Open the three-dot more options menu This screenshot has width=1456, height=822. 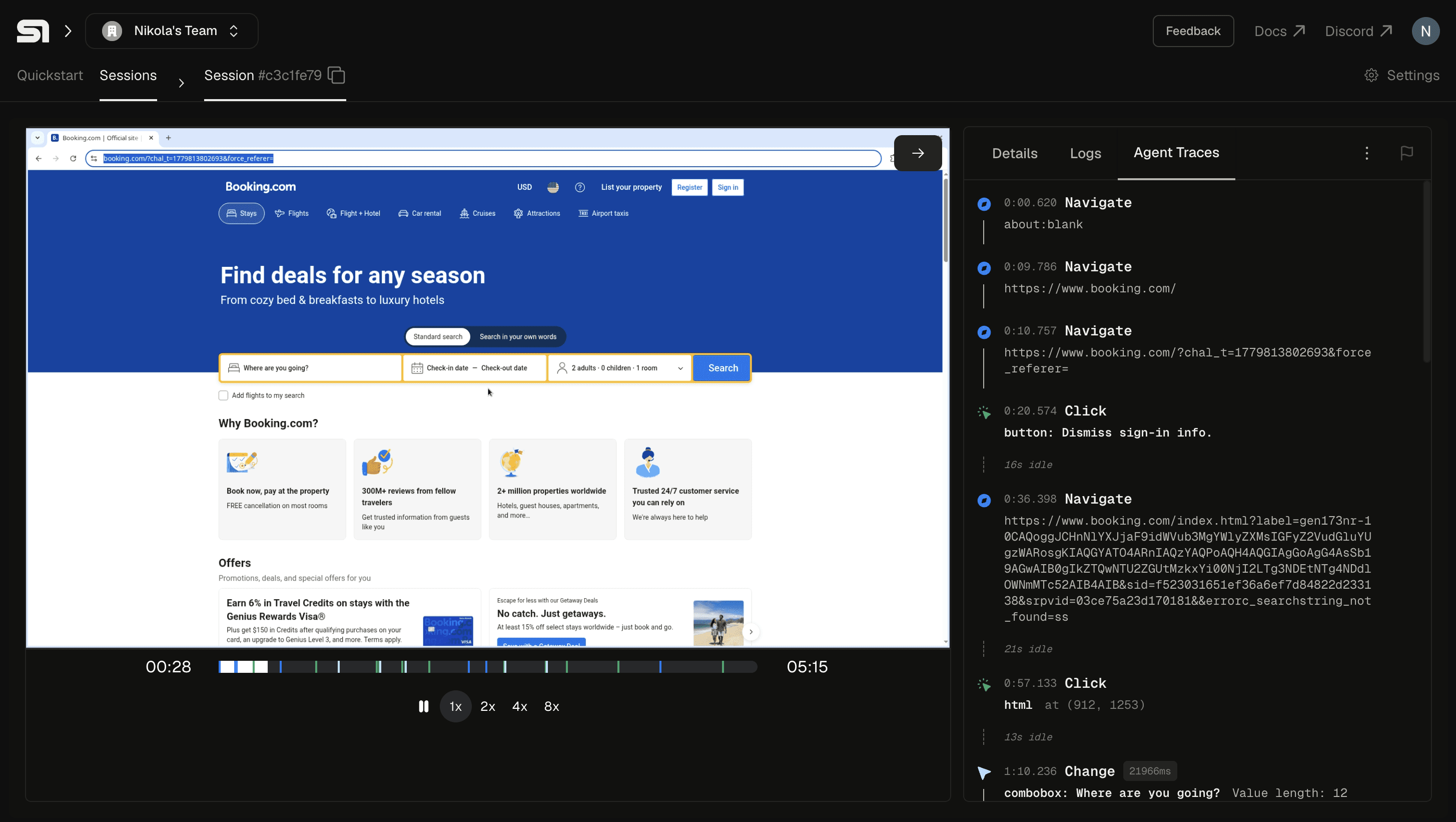point(1367,153)
